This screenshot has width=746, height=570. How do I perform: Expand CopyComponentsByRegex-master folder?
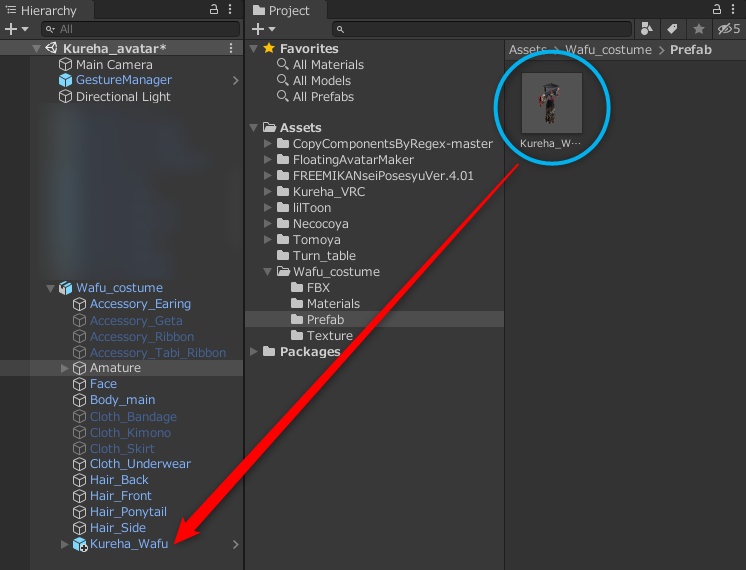[268, 143]
